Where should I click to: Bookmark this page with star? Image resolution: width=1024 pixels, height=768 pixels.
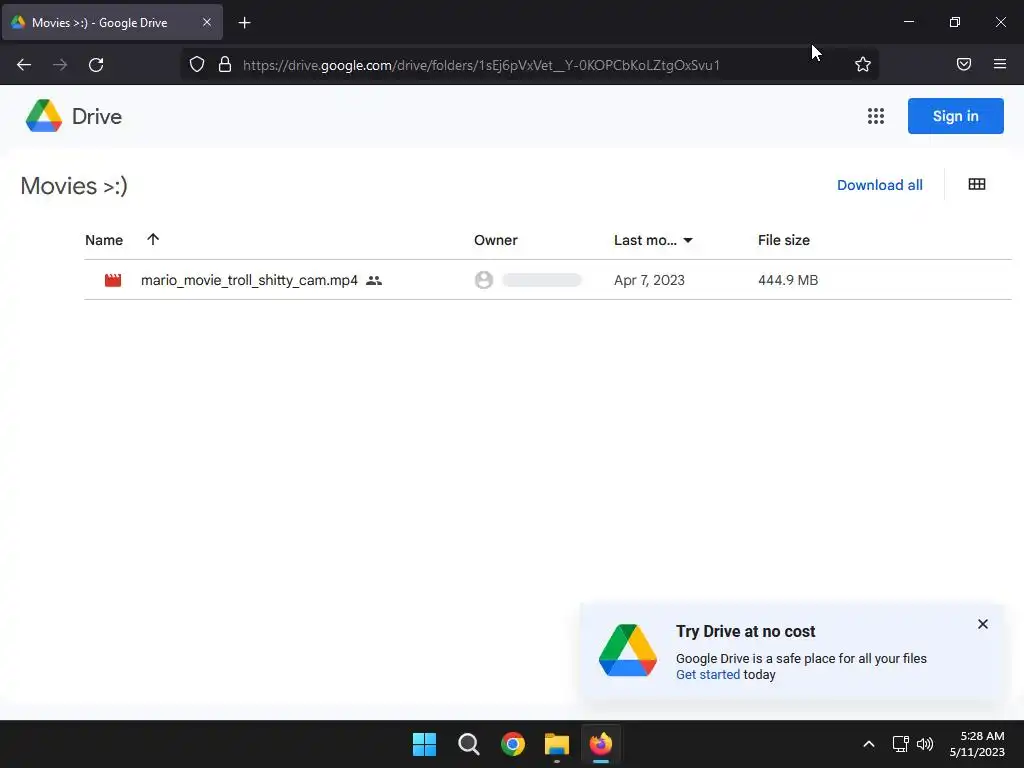[863, 64]
